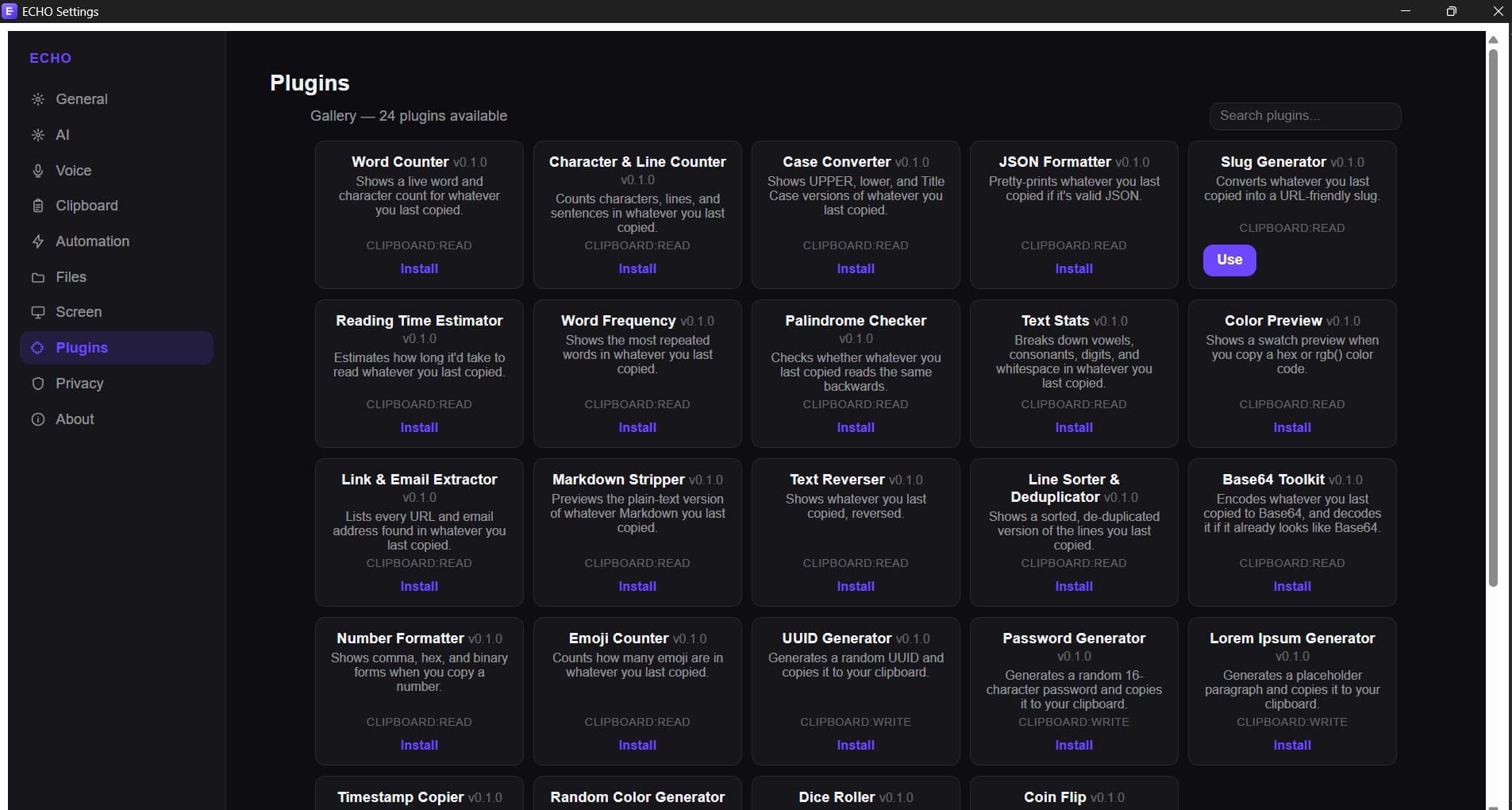The width and height of the screenshot is (1512, 810).
Task: Click the Plugins puzzle icon in the sidebar
Action: point(37,348)
